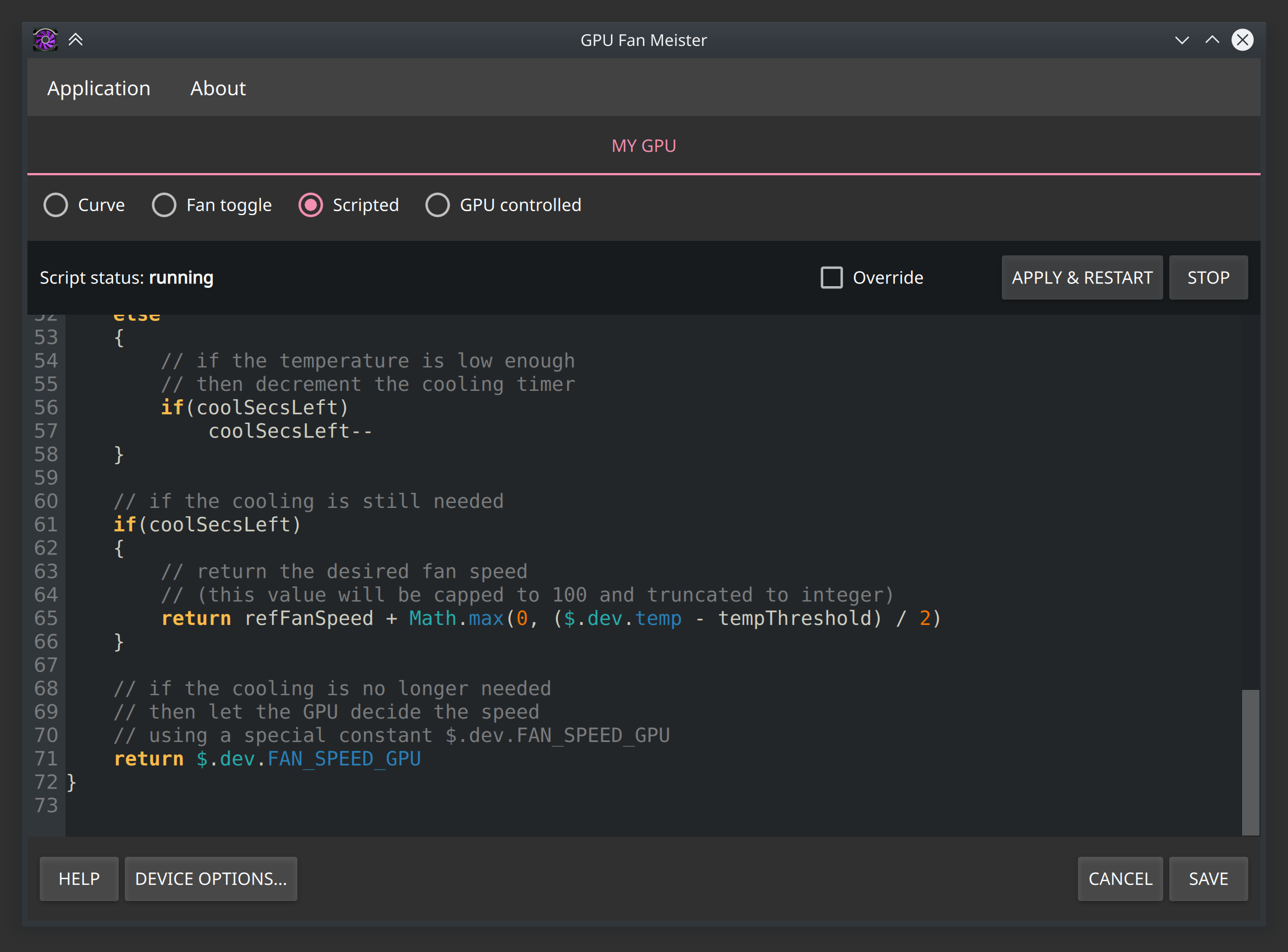Viewport: 1288px width, 952px height.
Task: Click the SAVE button
Action: point(1208,878)
